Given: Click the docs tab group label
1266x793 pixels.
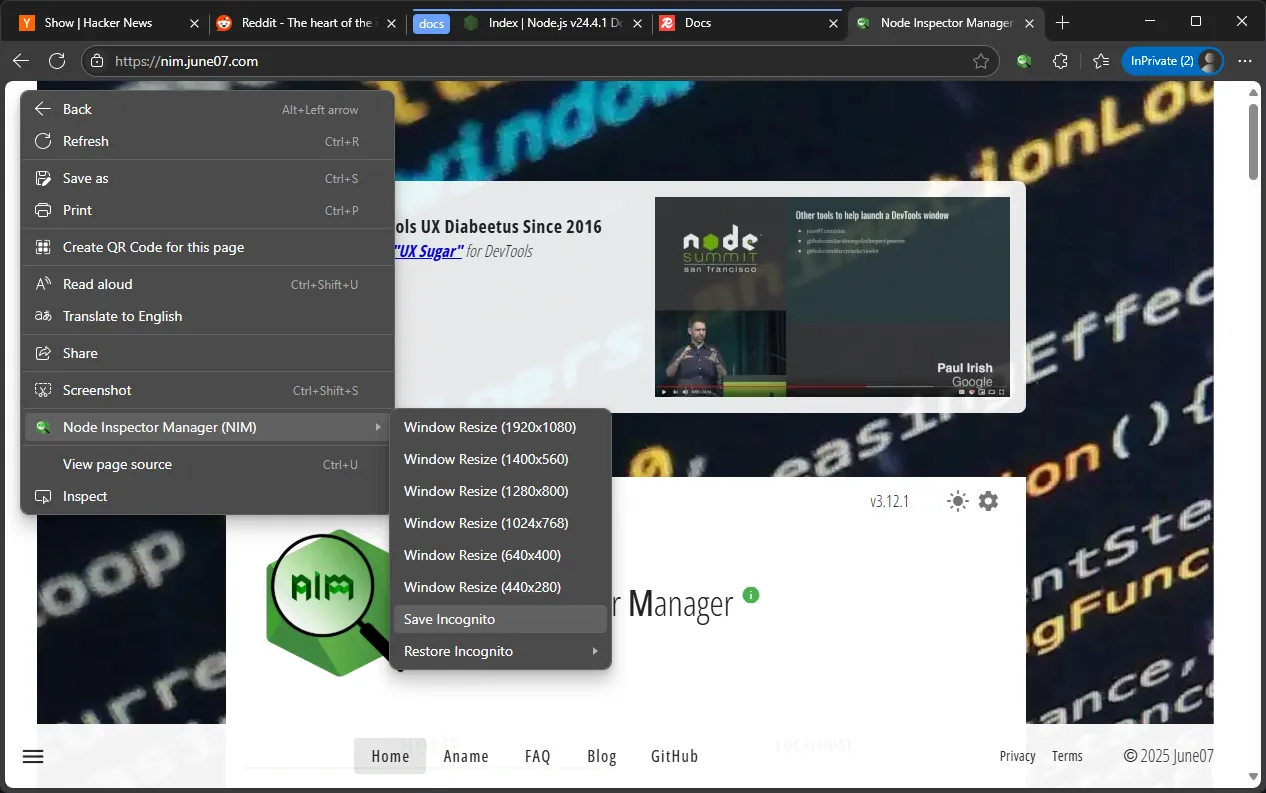Looking at the screenshot, I should pyautogui.click(x=431, y=23).
